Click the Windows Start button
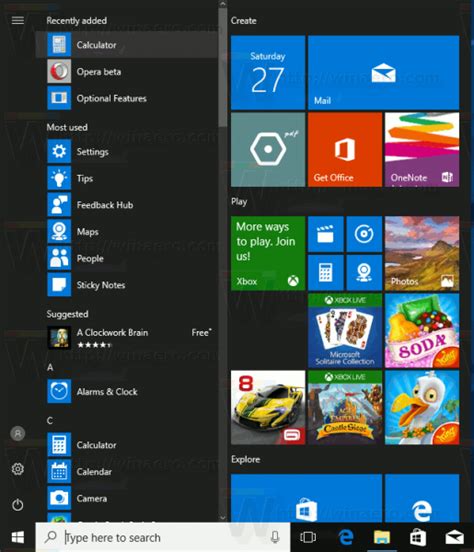The image size is (474, 552). click(18, 537)
